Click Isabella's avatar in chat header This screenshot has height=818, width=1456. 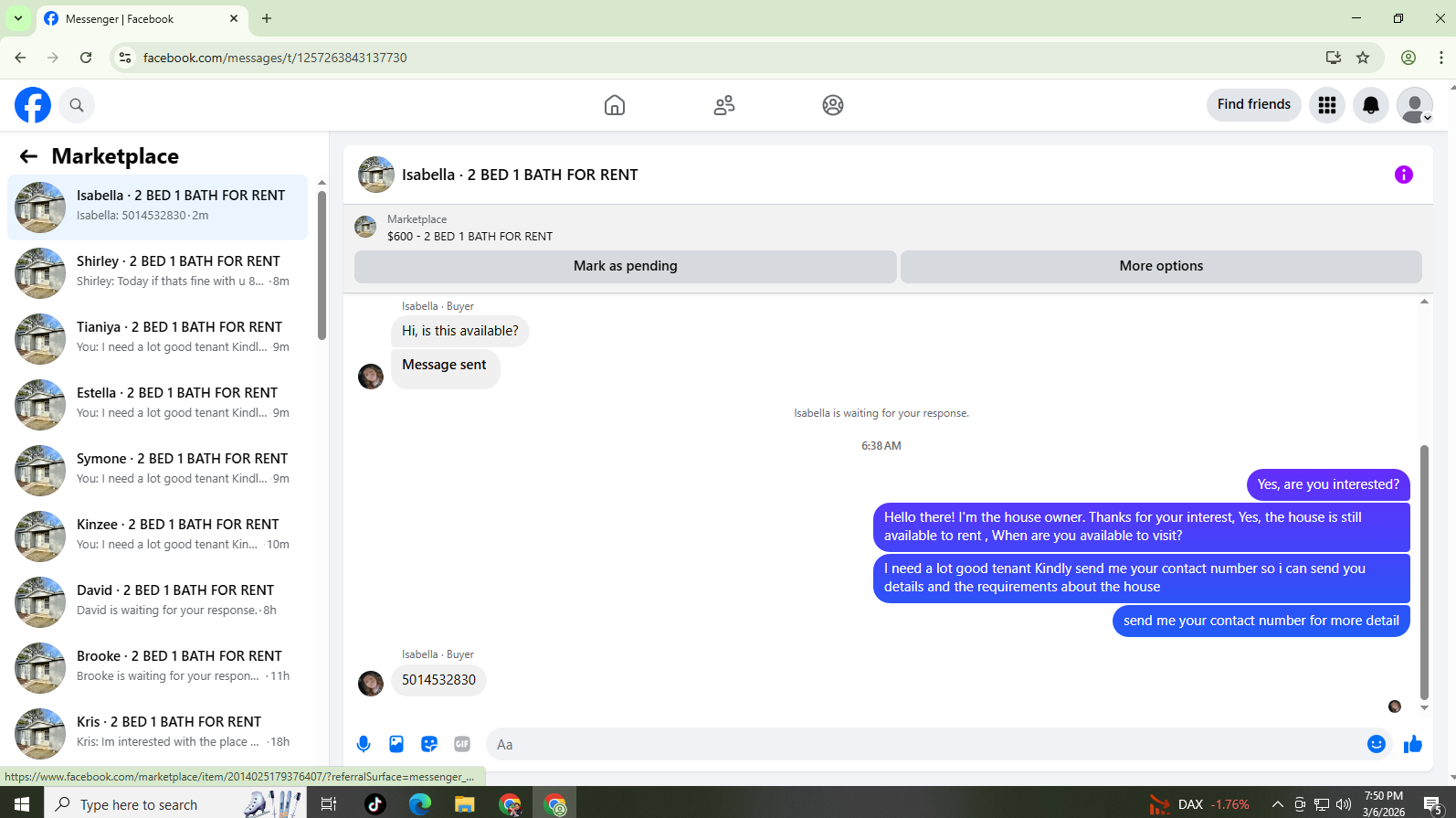pos(375,175)
